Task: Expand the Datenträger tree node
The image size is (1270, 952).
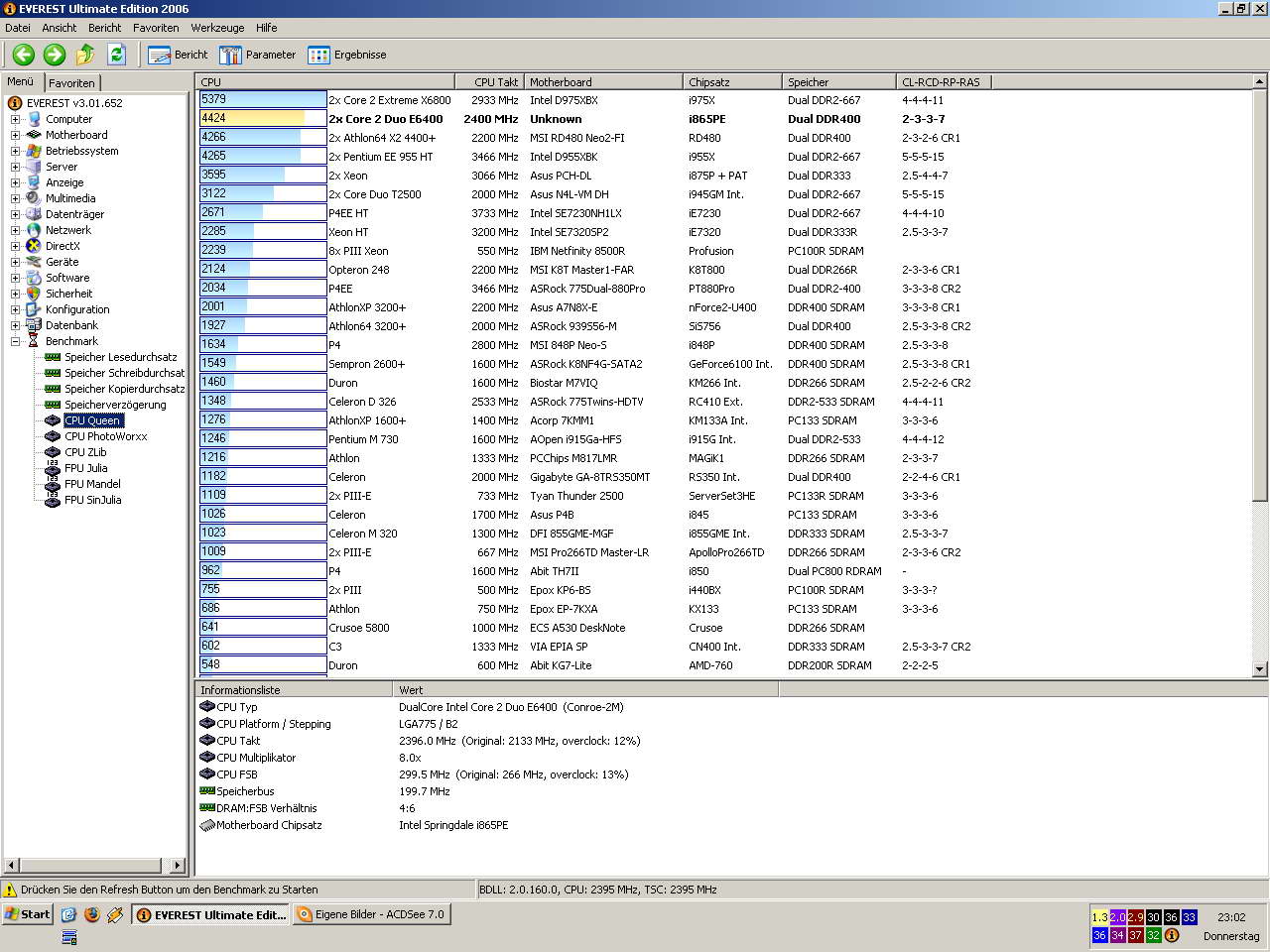Action: [x=15, y=214]
